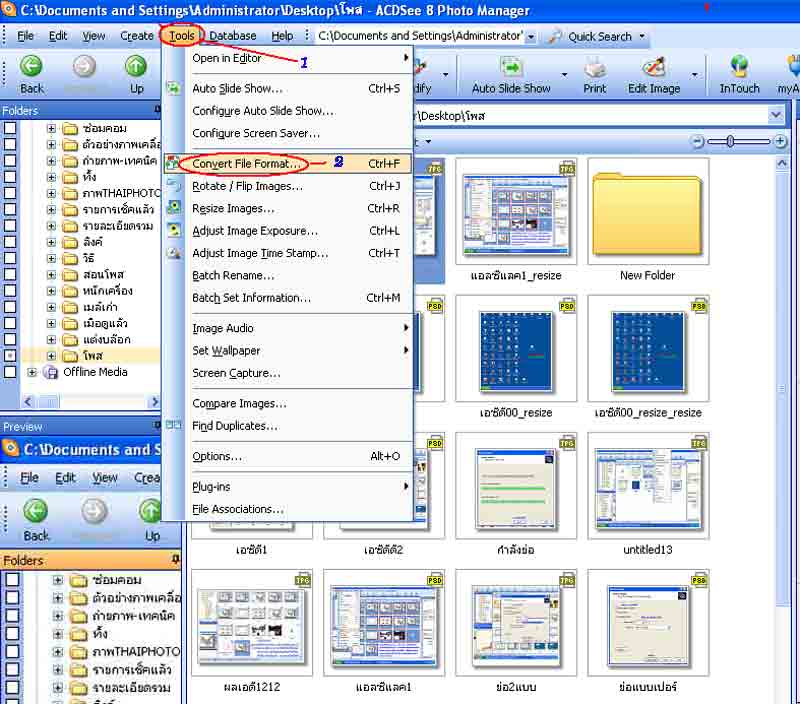This screenshot has height=704, width=800.
Task: Open the Plug-ins submenu entry
Action: pyautogui.click(x=288, y=487)
